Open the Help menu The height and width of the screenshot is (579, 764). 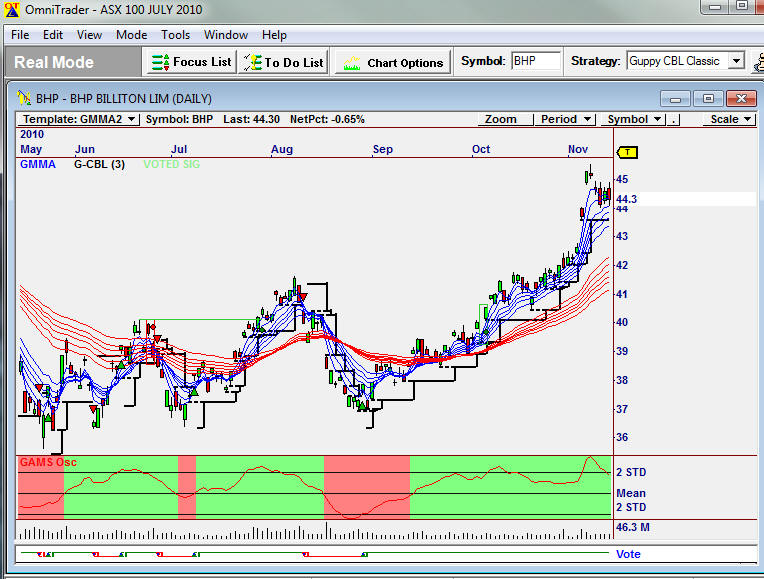coord(274,35)
